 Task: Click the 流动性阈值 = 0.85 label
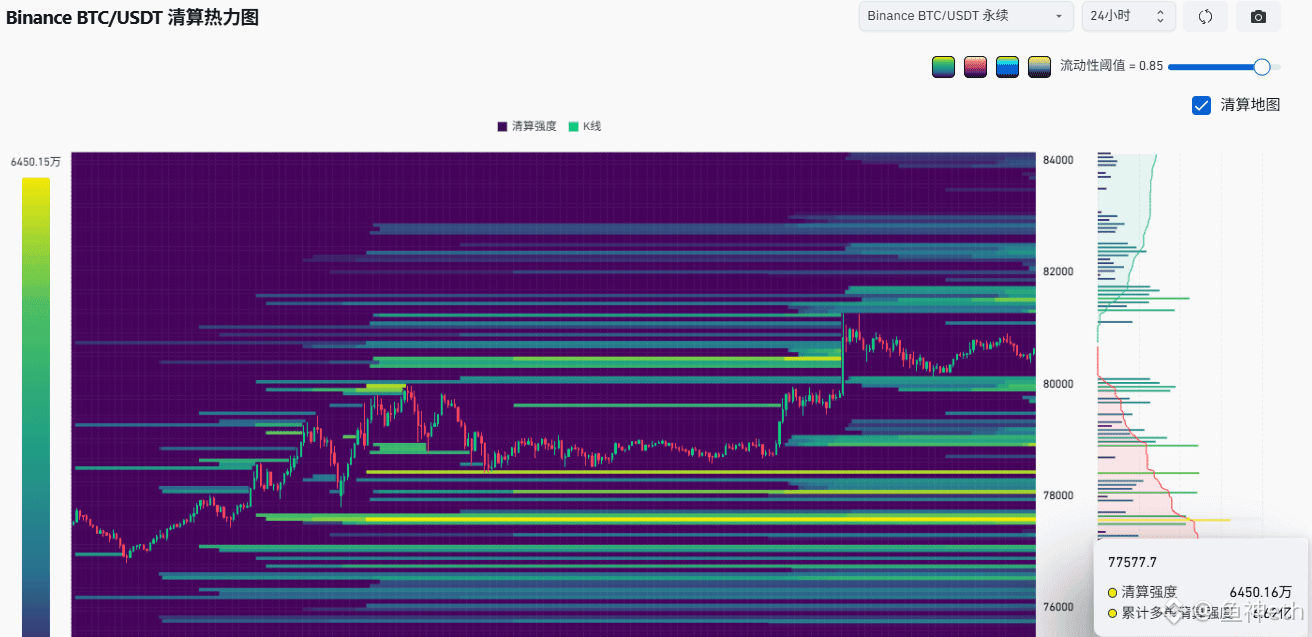click(x=1111, y=66)
